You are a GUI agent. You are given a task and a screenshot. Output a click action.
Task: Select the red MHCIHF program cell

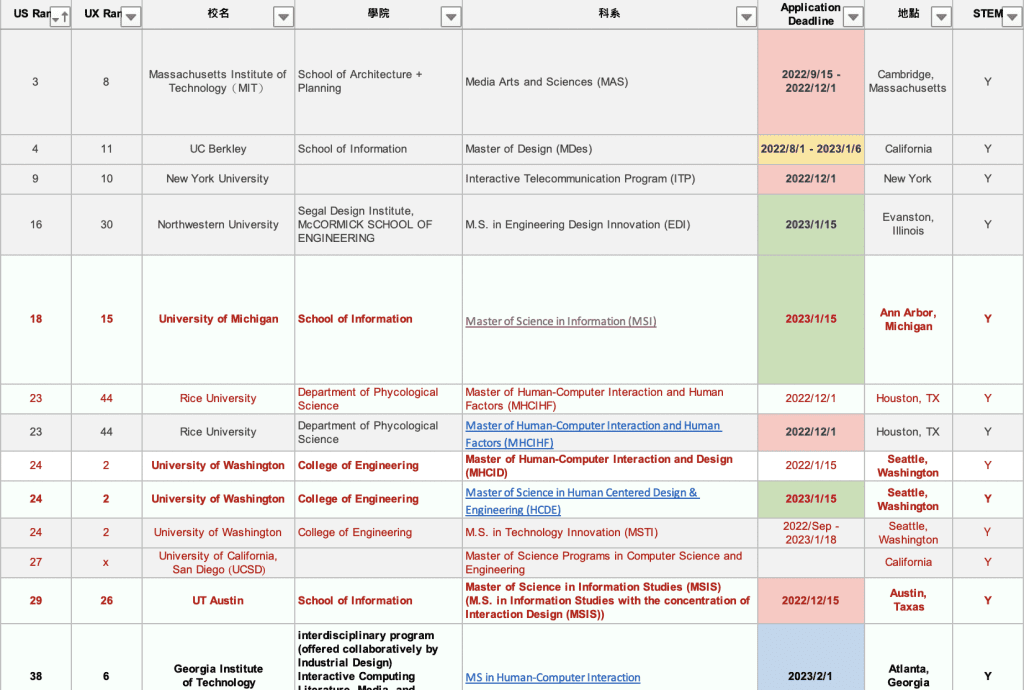[x=610, y=398]
